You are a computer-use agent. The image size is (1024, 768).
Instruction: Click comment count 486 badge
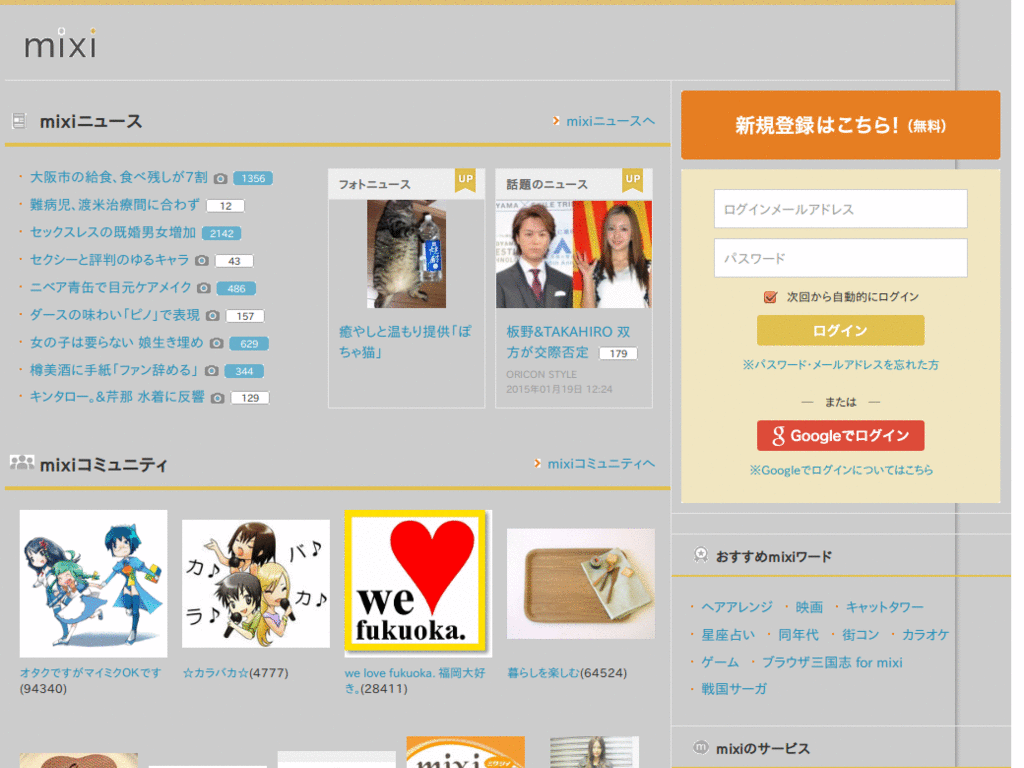click(236, 288)
